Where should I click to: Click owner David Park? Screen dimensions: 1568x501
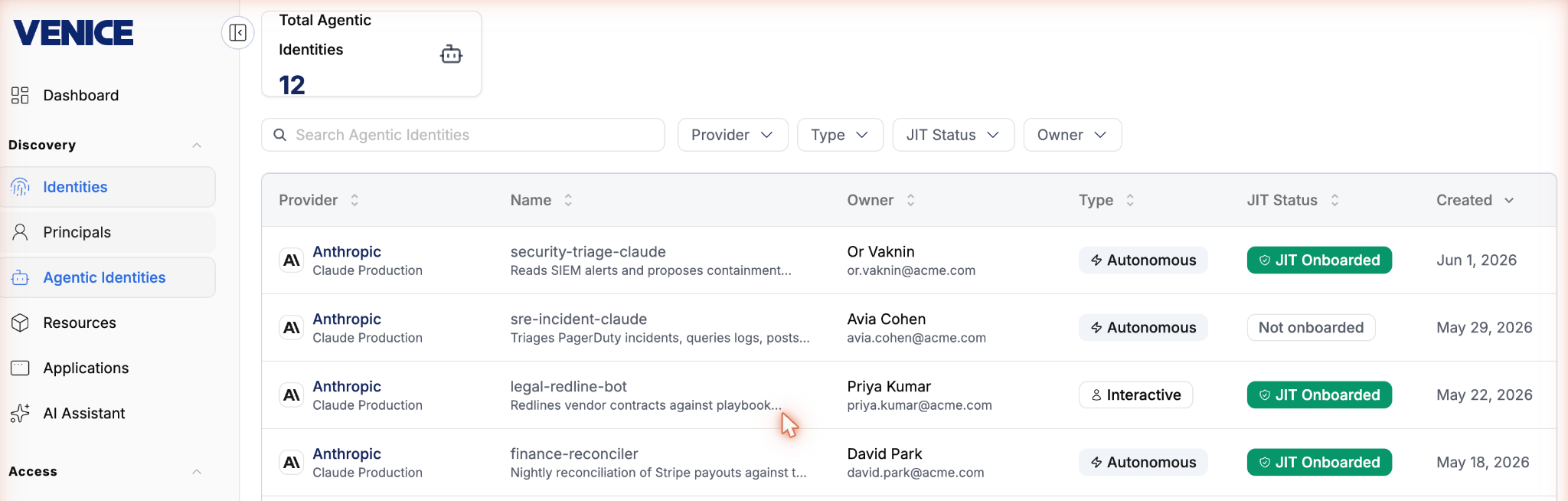tap(884, 454)
